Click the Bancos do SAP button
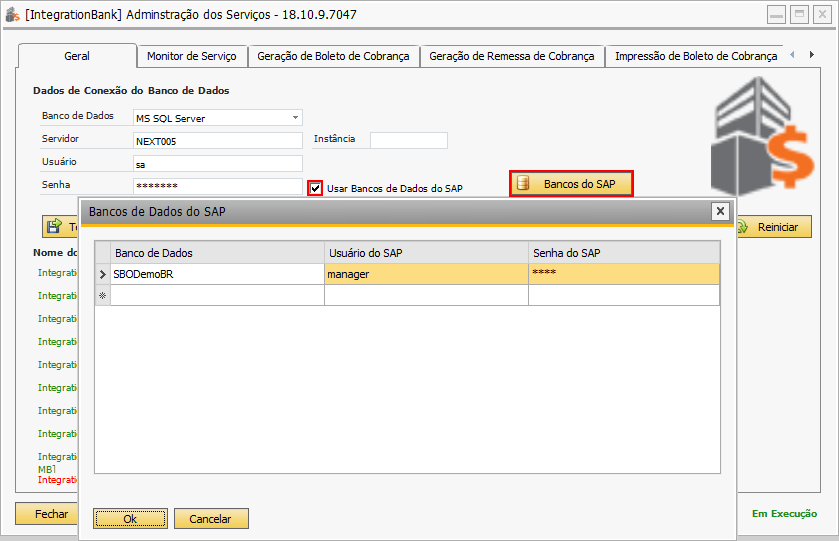The height and width of the screenshot is (541, 839). (x=571, y=184)
